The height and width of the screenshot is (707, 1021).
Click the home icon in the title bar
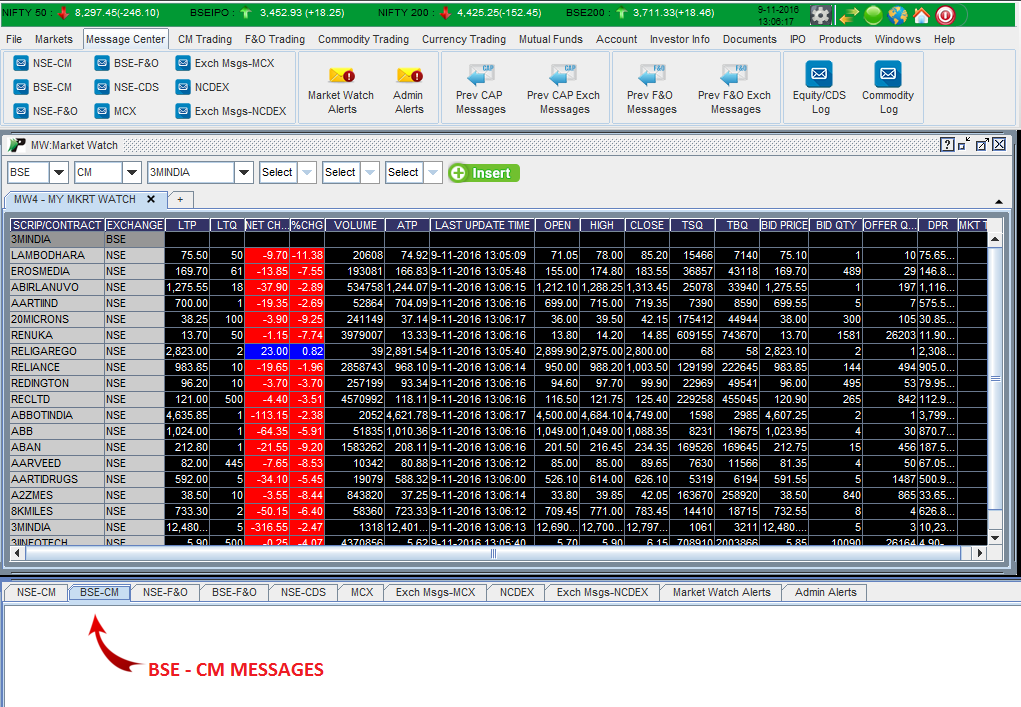click(x=922, y=15)
